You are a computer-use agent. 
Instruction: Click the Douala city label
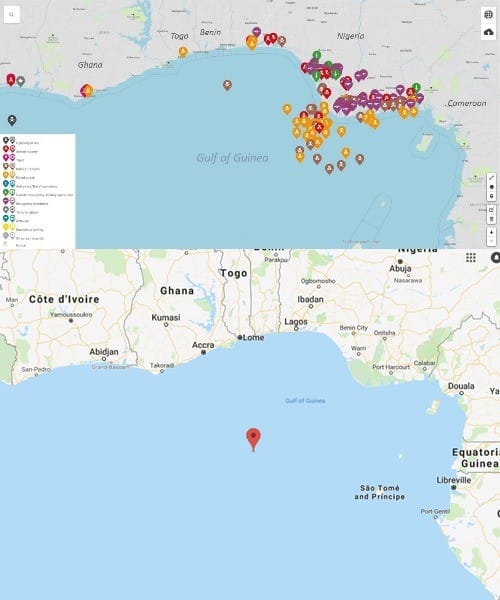point(461,386)
